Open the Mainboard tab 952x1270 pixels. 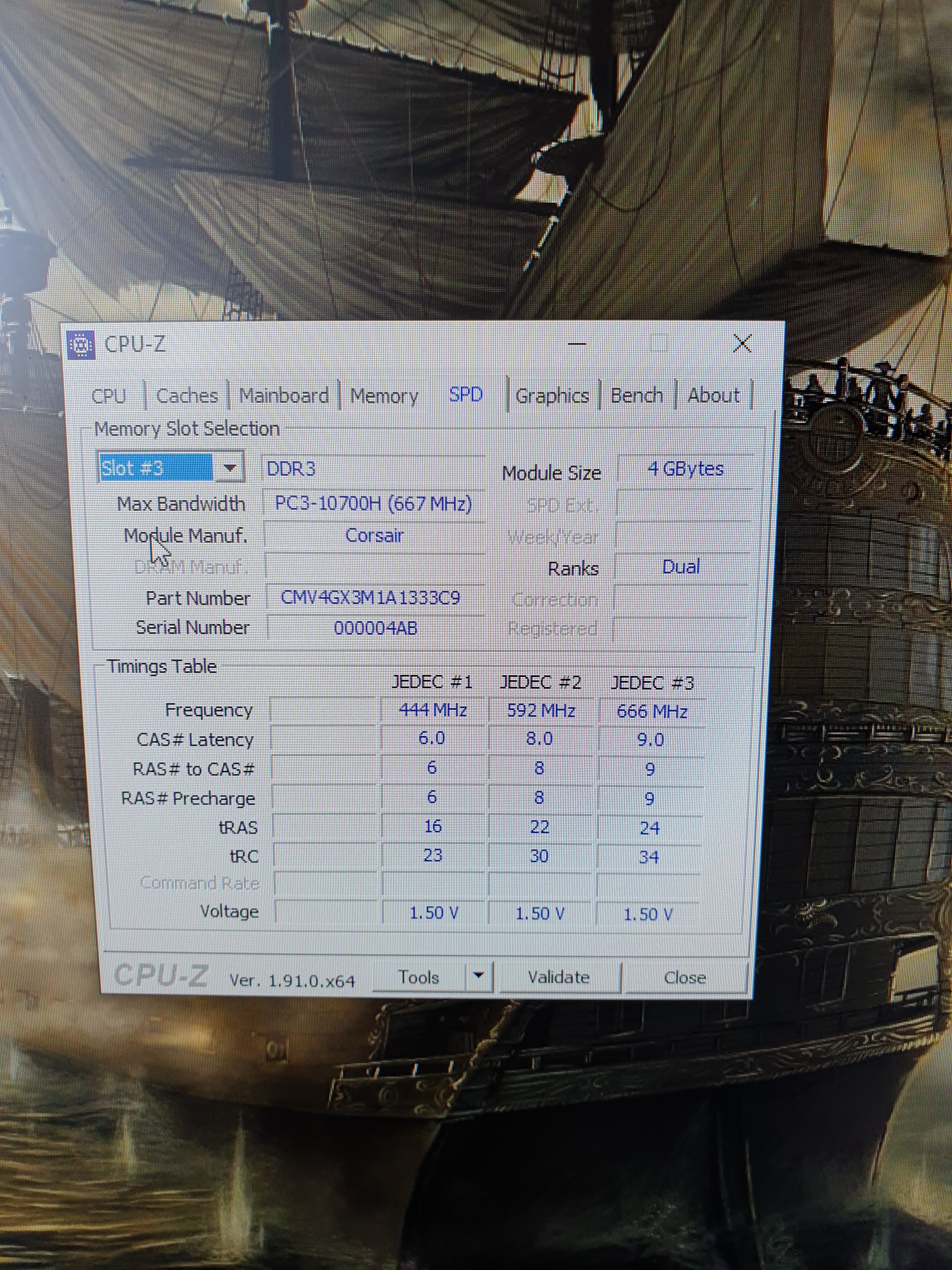pyautogui.click(x=283, y=396)
